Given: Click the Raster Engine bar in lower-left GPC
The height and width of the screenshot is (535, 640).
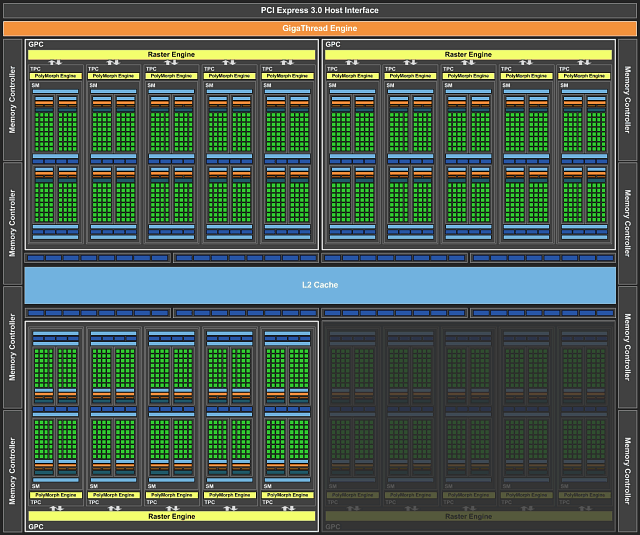Looking at the screenshot, I should pyautogui.click(x=171, y=516).
